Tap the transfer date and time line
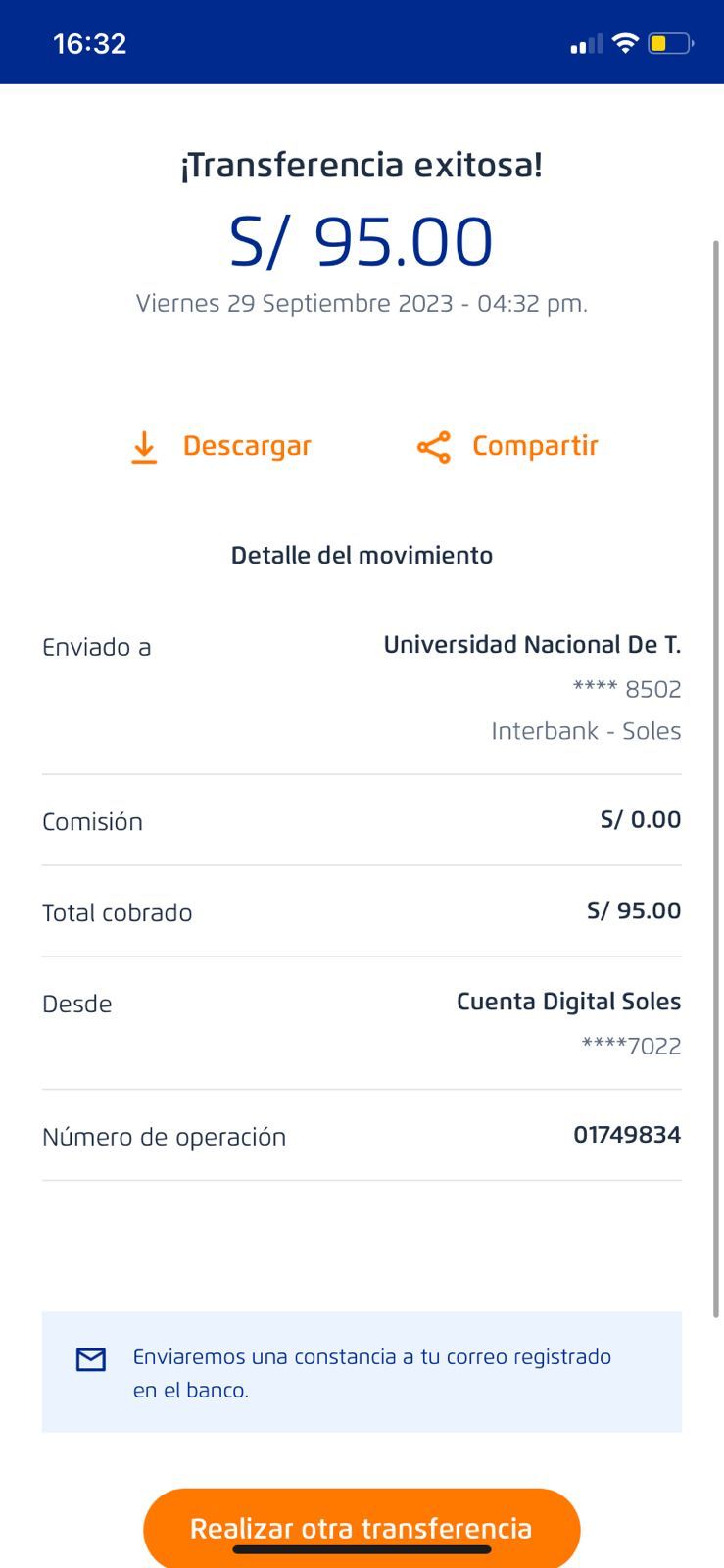This screenshot has width=724, height=1568. [x=362, y=304]
